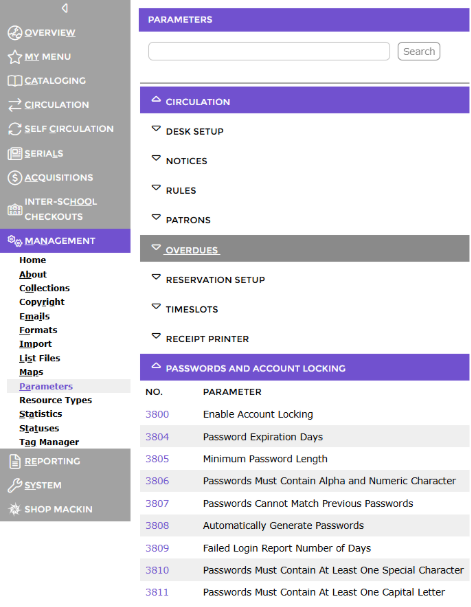Open the Reporting menu
The image size is (471, 607).
tap(52, 461)
